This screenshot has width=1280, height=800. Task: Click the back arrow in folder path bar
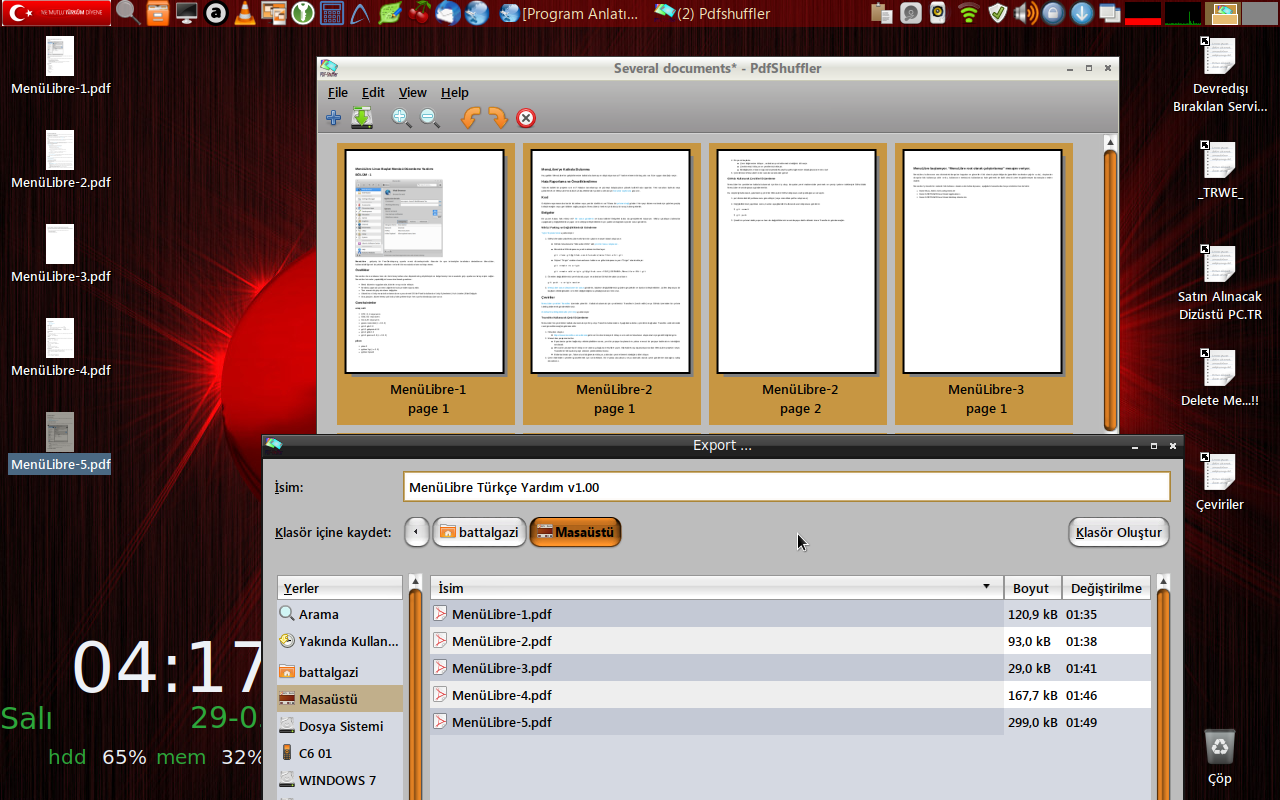417,532
